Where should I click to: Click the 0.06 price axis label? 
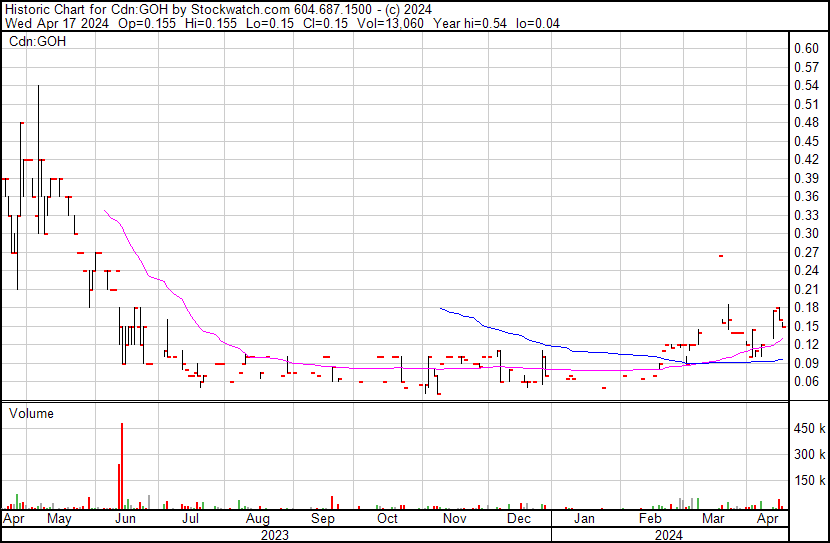point(806,382)
